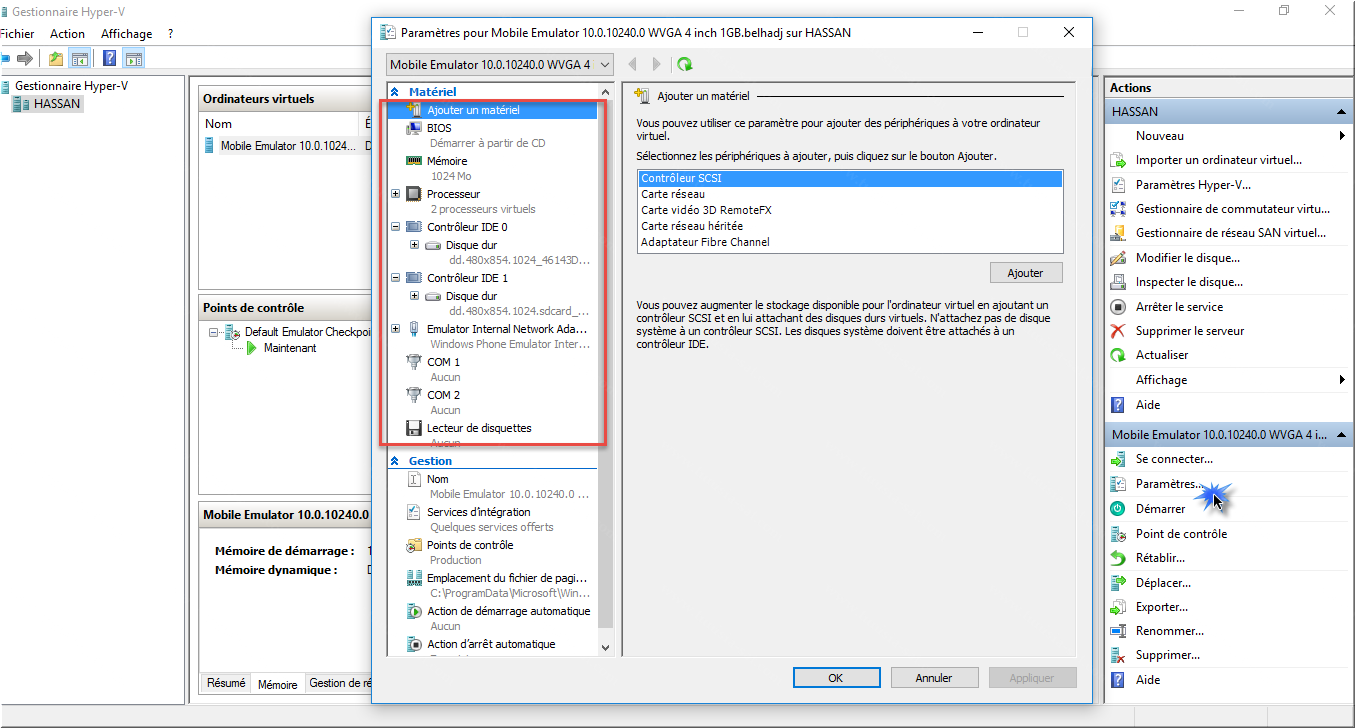This screenshot has height=728, width=1355.
Task: Click the Ajouter button
Action: (1025, 273)
